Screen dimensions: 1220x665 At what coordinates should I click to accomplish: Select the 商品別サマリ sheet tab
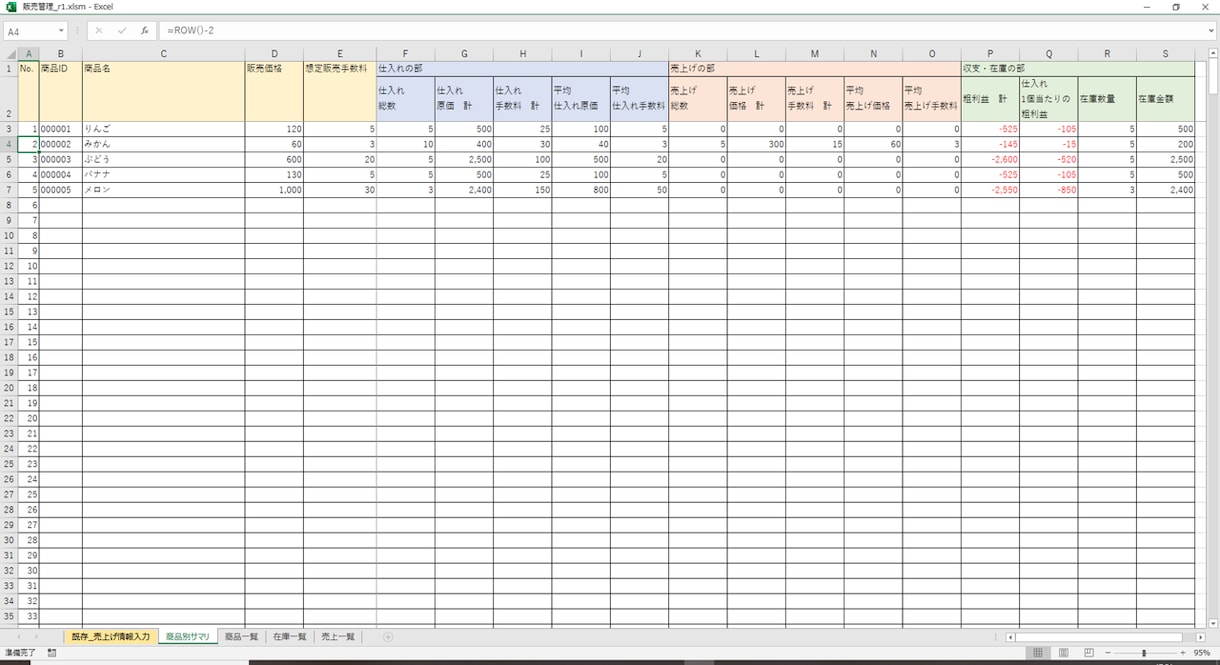coord(188,637)
